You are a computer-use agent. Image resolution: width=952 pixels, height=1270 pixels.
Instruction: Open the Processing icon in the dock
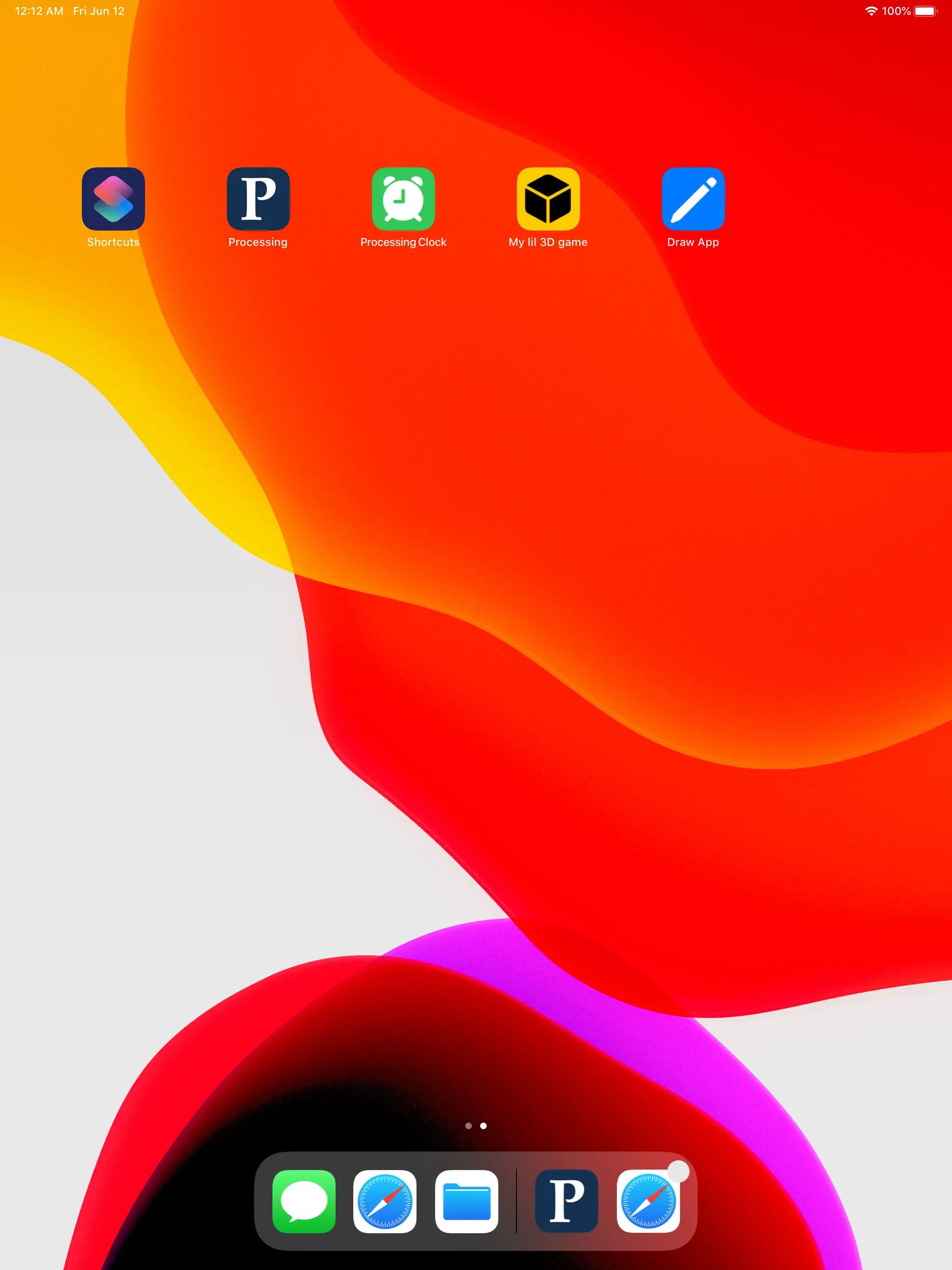pyautogui.click(x=566, y=1201)
